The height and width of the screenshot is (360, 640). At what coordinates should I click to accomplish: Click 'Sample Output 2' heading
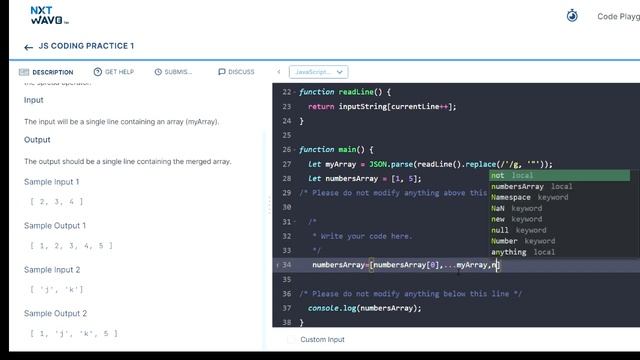[x=56, y=313]
